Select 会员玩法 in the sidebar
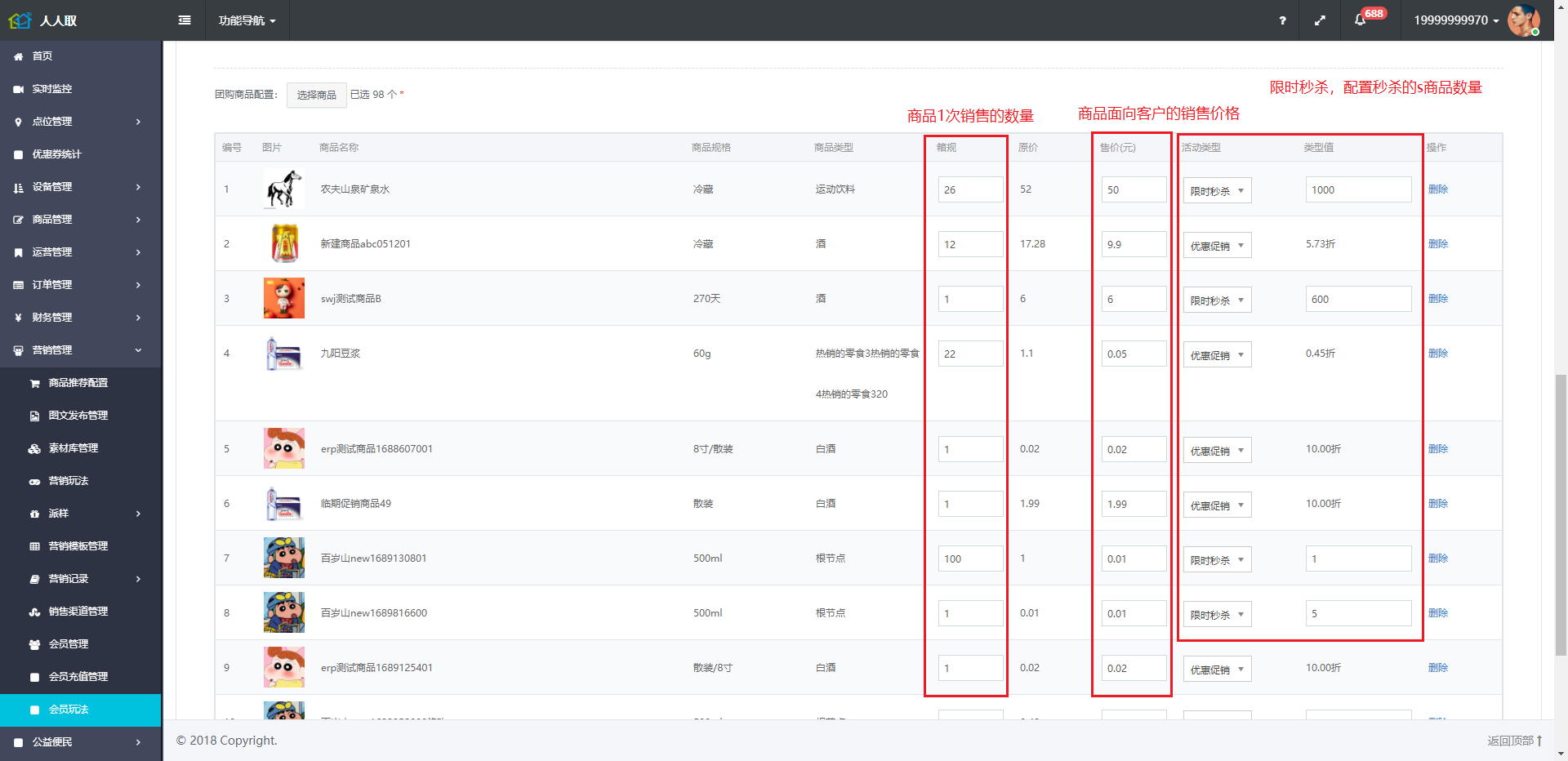Image resolution: width=1568 pixels, height=761 pixels. click(80, 710)
